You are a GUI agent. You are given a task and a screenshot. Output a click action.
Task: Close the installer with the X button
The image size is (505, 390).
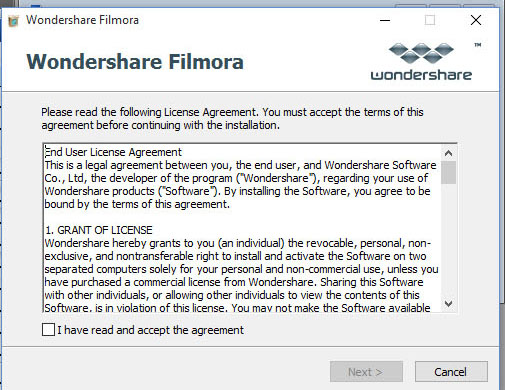coord(476,20)
